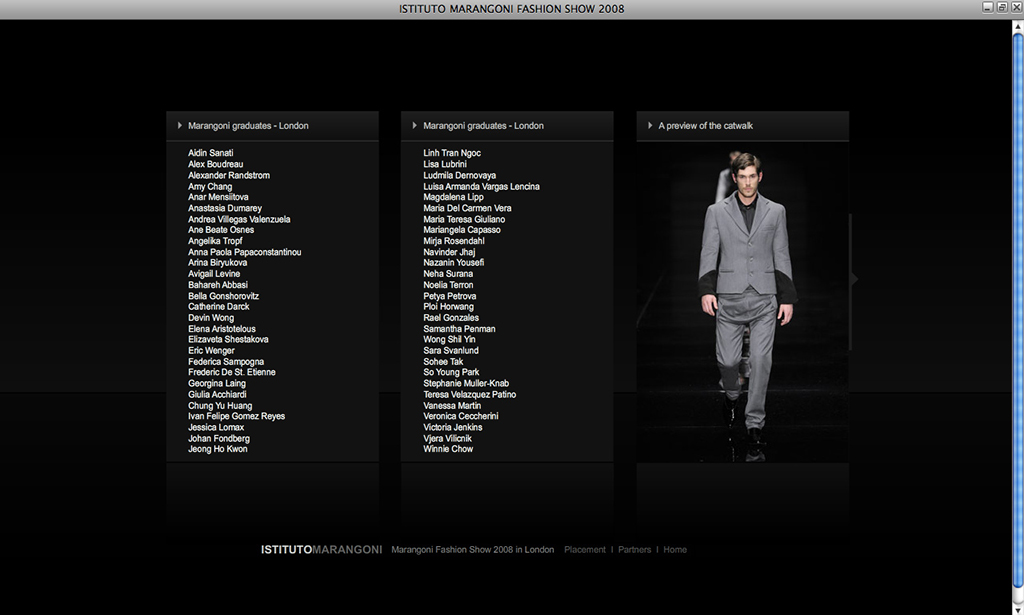The image size is (1024, 615).
Task: Select Avigail Levine
Action: point(214,274)
